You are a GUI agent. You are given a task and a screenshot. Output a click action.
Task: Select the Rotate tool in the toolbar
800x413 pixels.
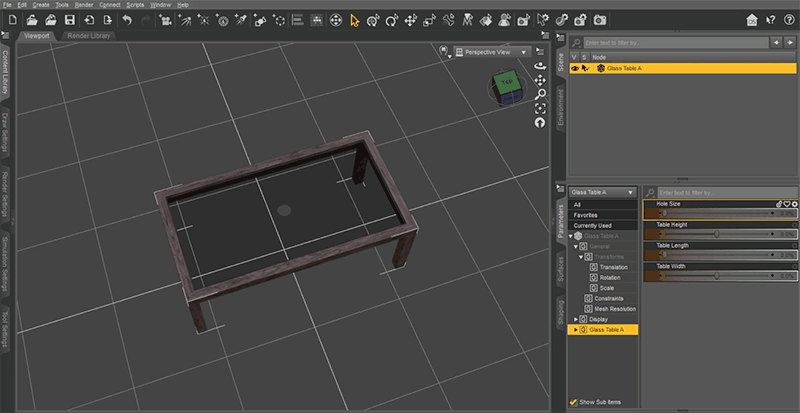pyautogui.click(x=392, y=20)
